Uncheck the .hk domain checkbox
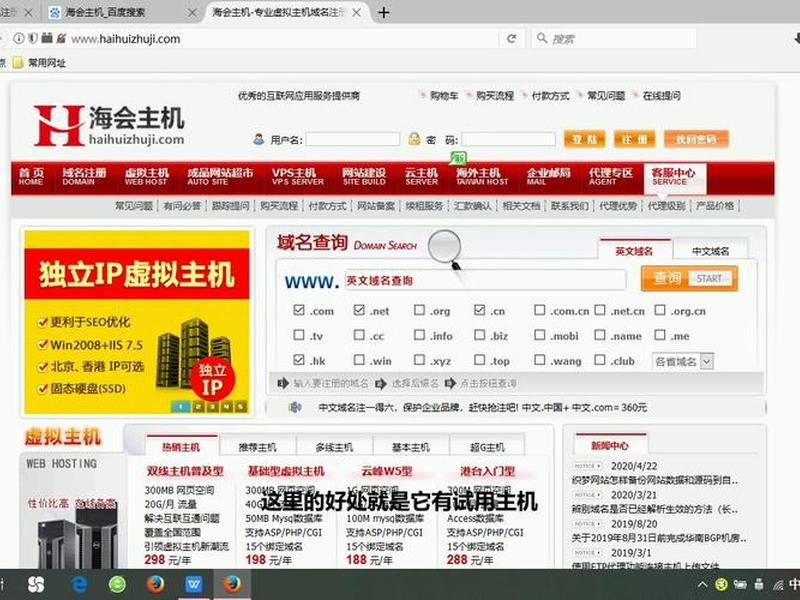The height and width of the screenshot is (600, 800). point(299,360)
